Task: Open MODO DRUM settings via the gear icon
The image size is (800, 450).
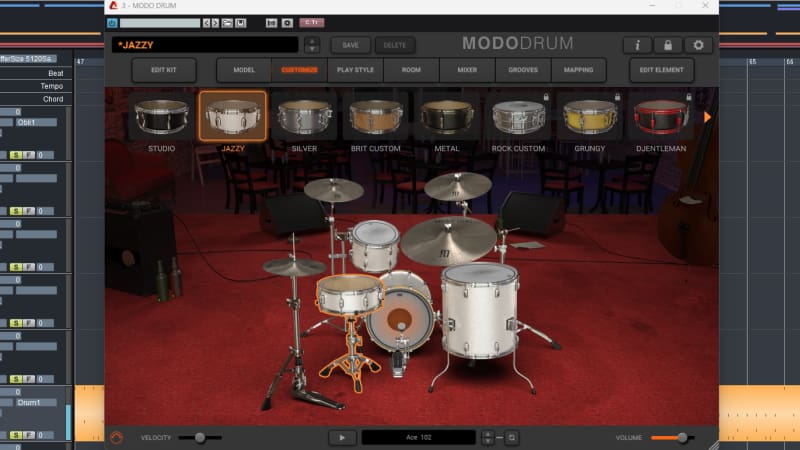Action: [698, 45]
